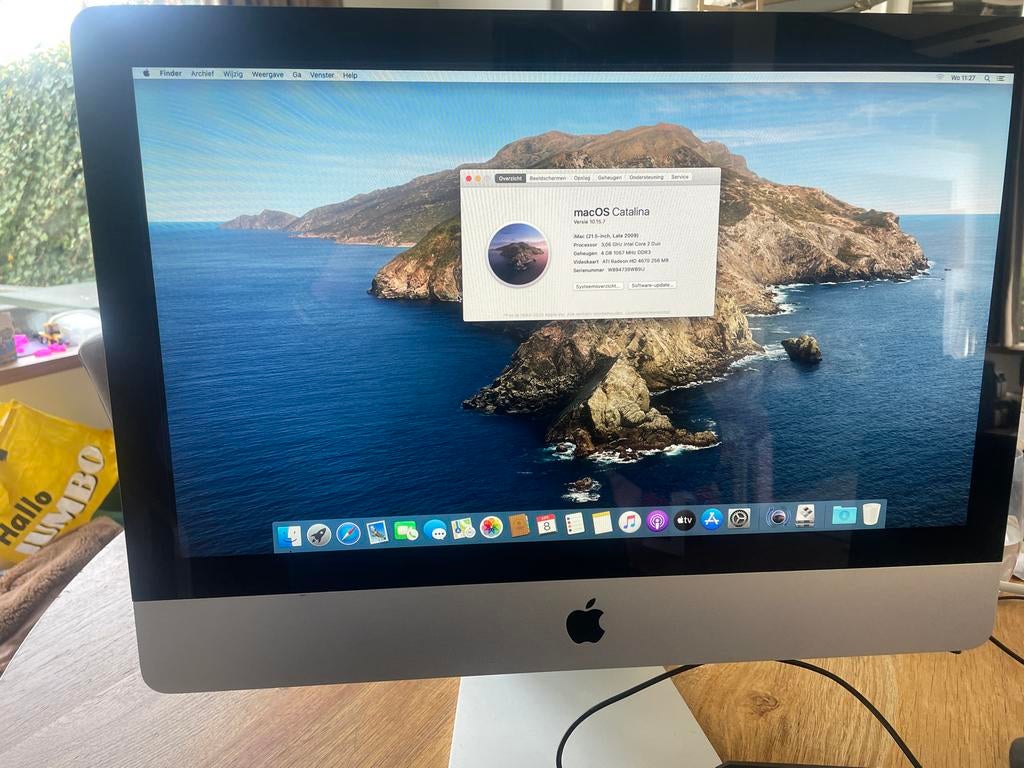Screen dimensions: 1024x768
Task: Click Versie 10.15.7 text
Action: 592,222
